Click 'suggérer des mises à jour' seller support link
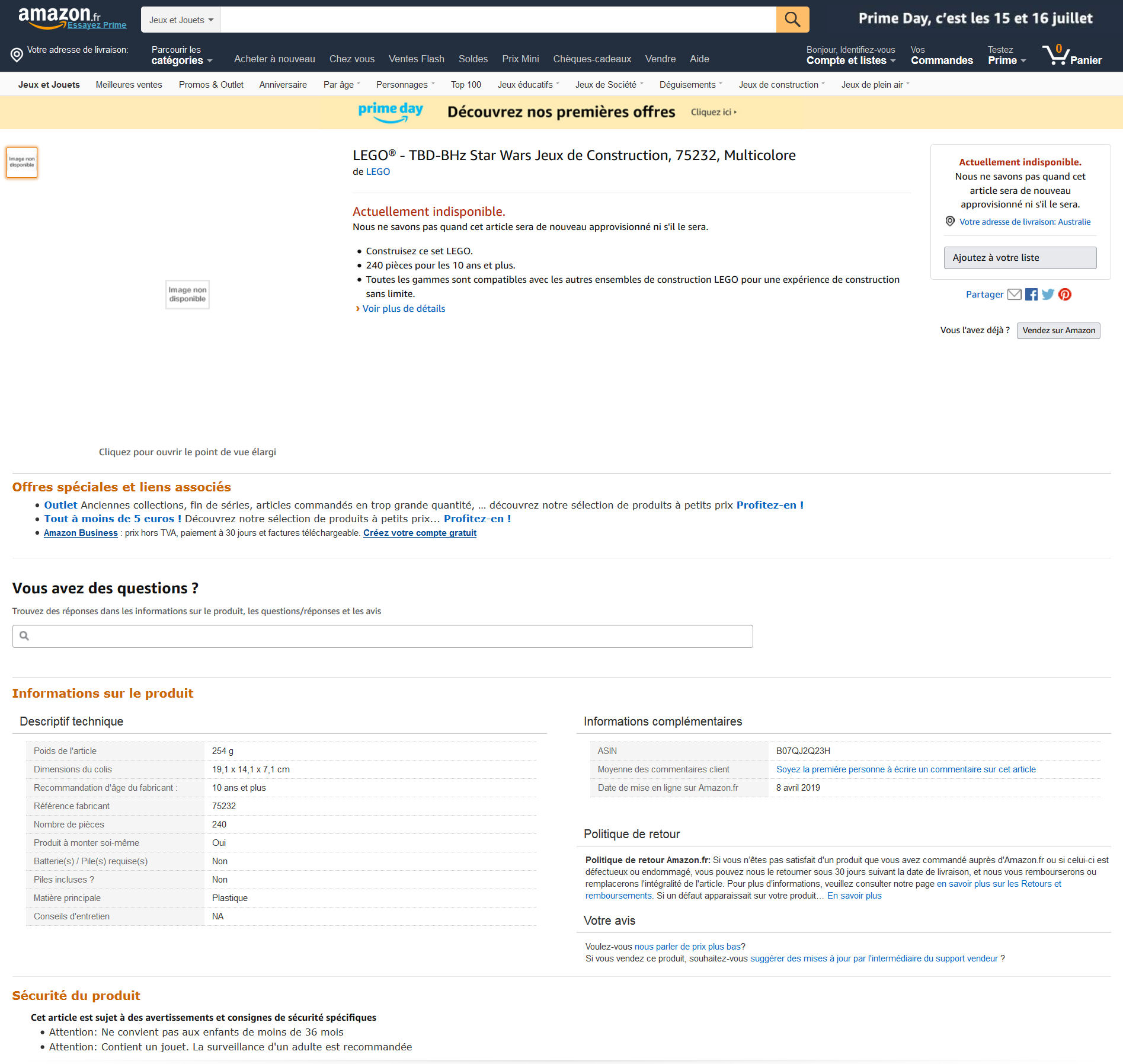Screen dimensions: 1123x1064 point(874,958)
